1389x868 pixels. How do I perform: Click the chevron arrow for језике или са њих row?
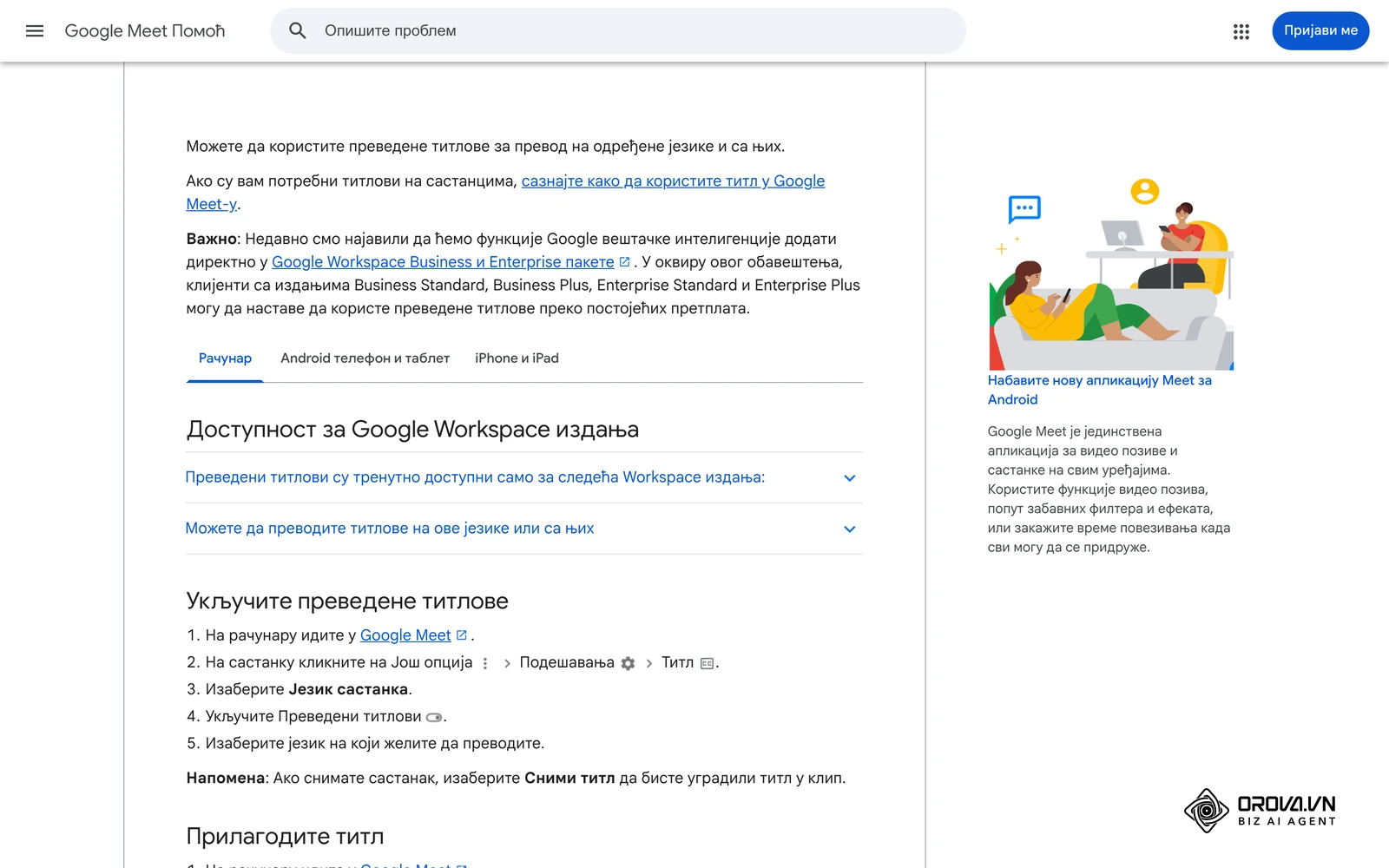[850, 529]
